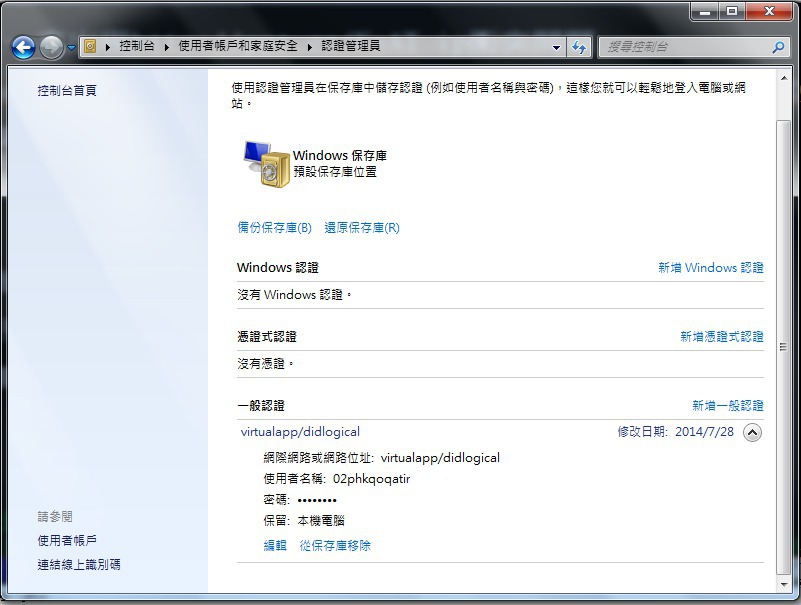801x605 pixels.
Task: Open the recent pages dropdown arrow
Action: 72,48
